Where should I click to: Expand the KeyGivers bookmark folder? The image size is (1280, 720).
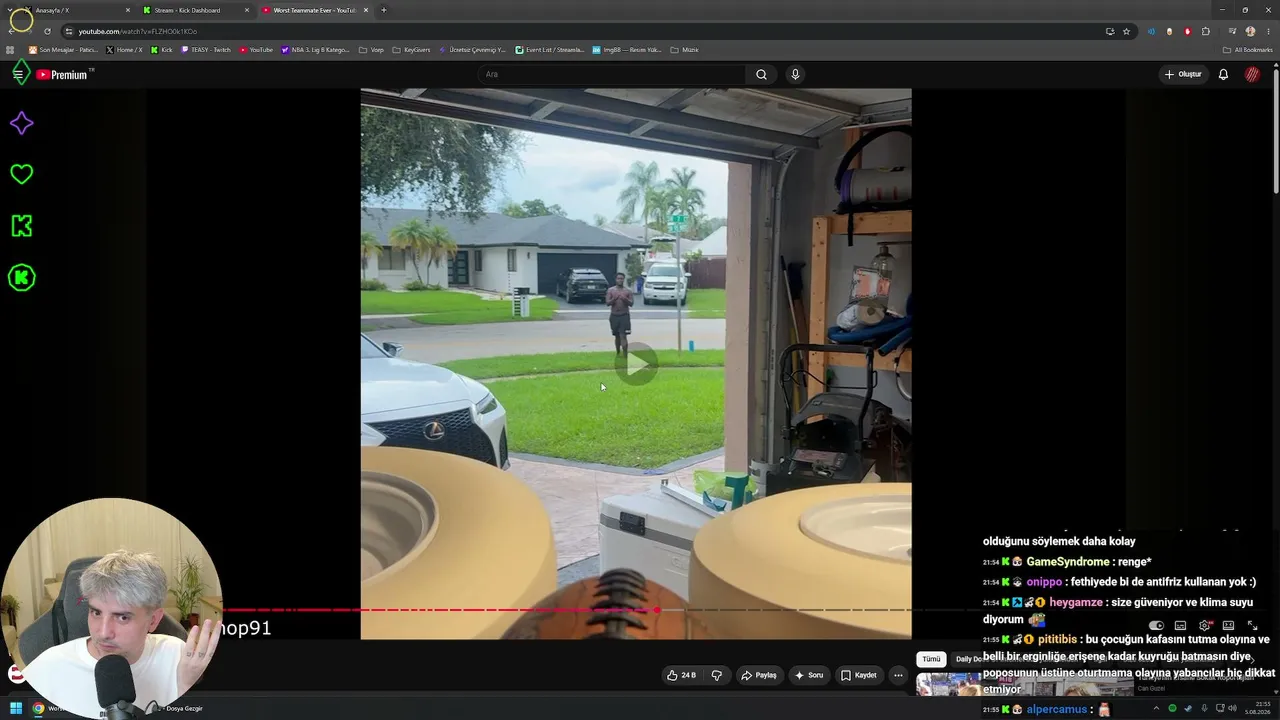click(411, 50)
